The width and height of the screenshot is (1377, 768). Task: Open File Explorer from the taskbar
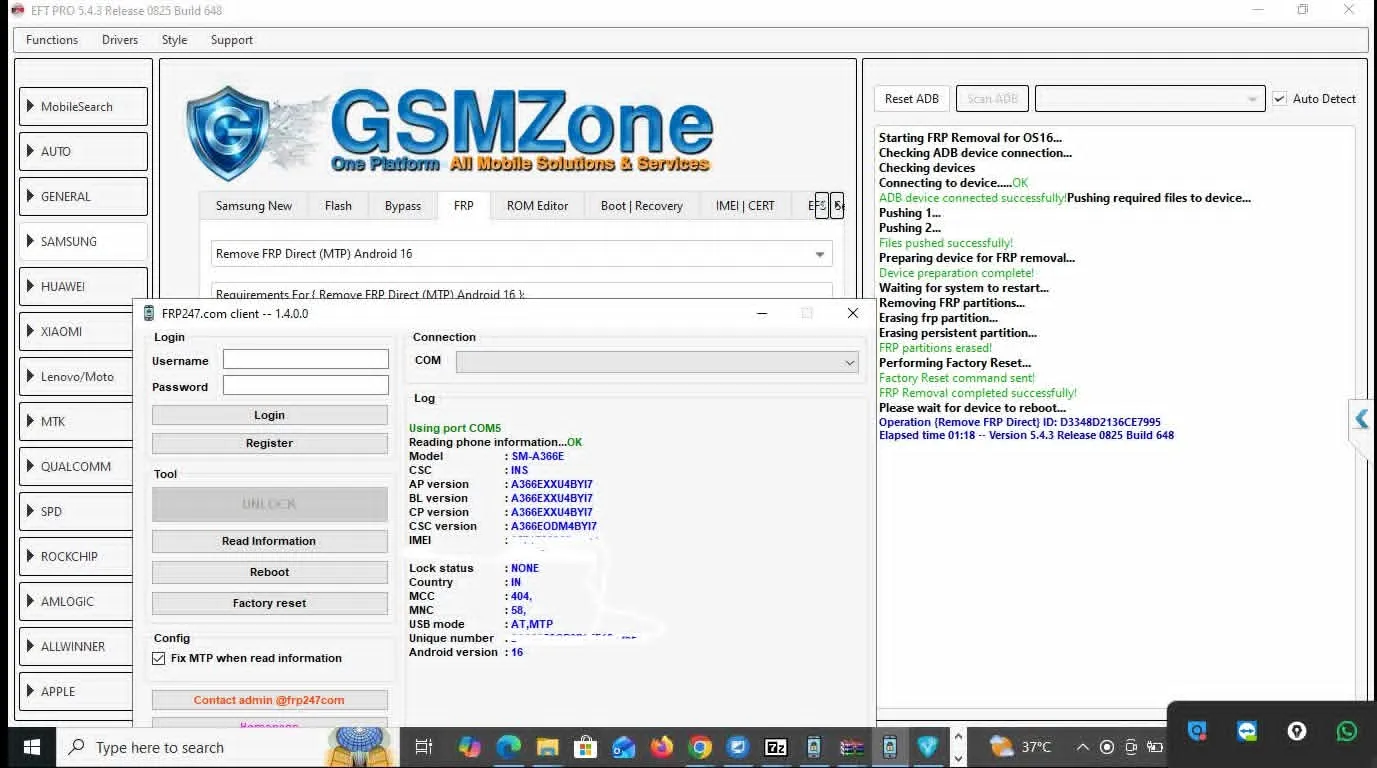point(547,747)
